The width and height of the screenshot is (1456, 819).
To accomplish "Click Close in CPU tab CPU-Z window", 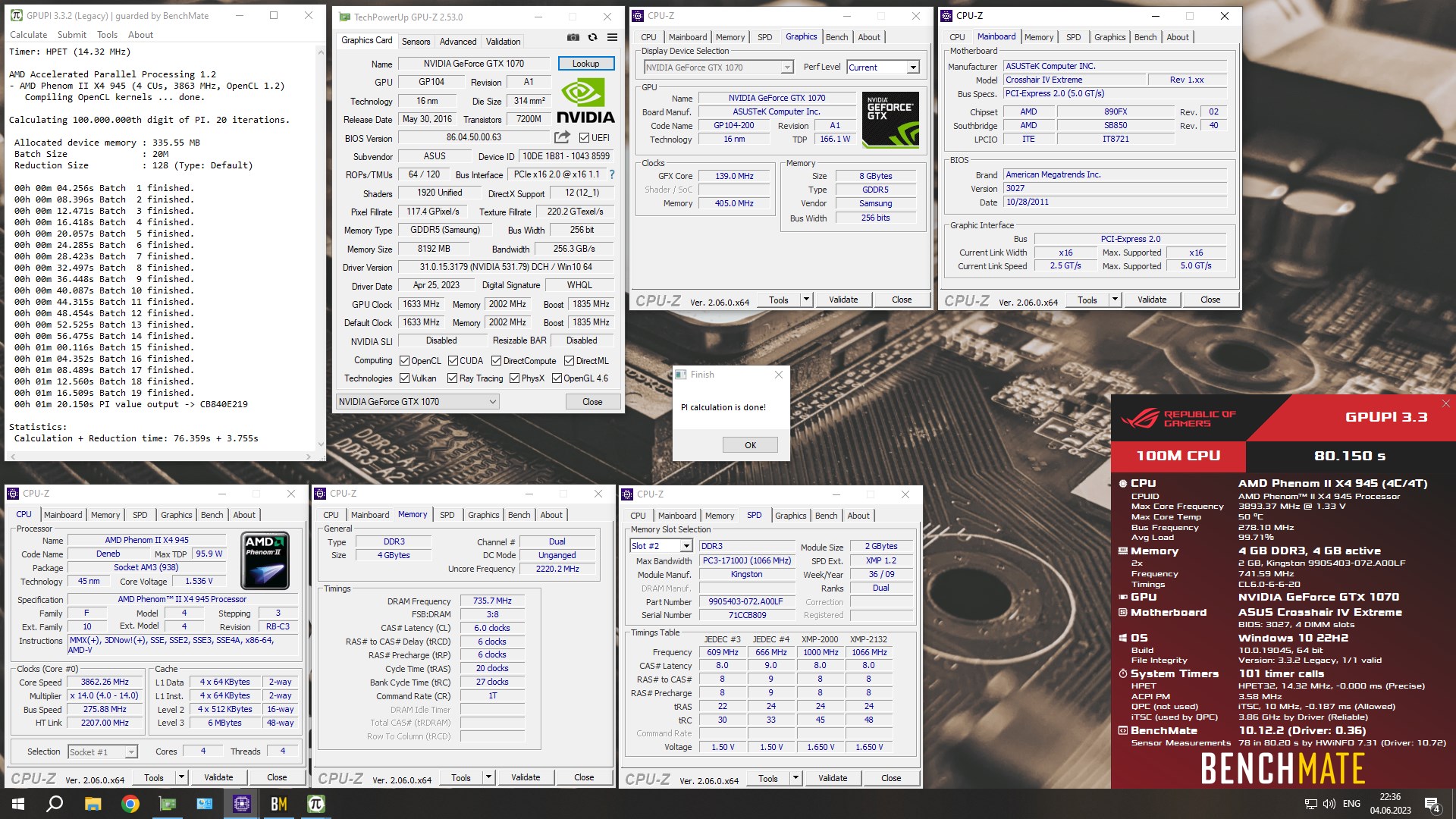I will (277, 777).
